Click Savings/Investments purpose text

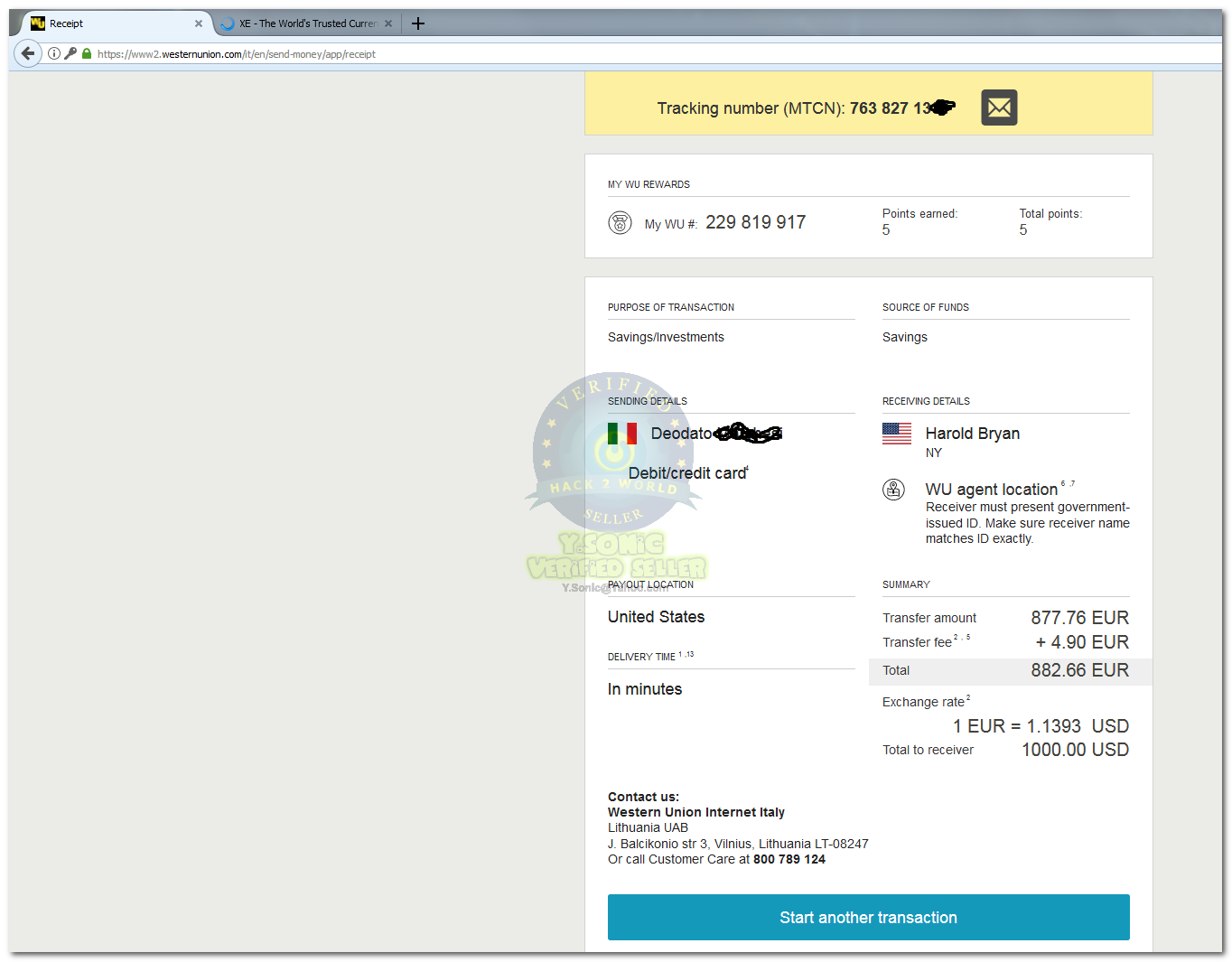point(666,337)
